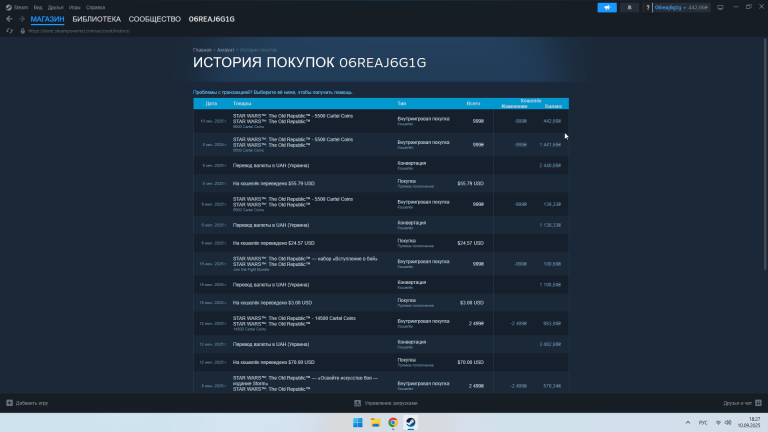Click the Аккаунт breadcrumb link

(x=225, y=50)
